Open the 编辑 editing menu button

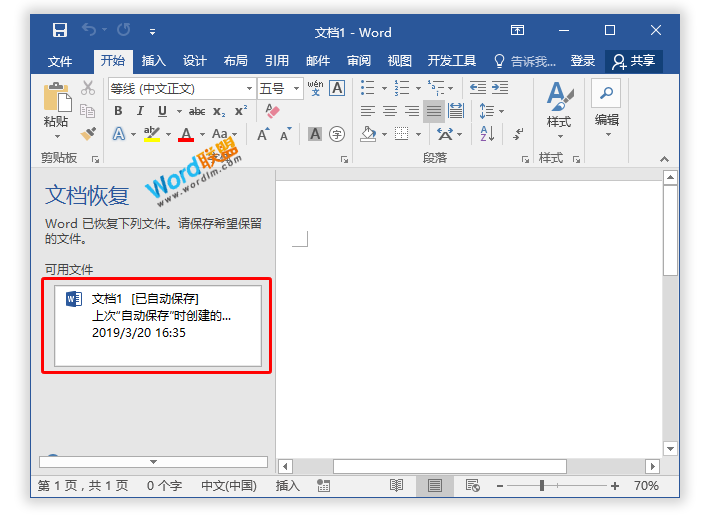tap(606, 109)
